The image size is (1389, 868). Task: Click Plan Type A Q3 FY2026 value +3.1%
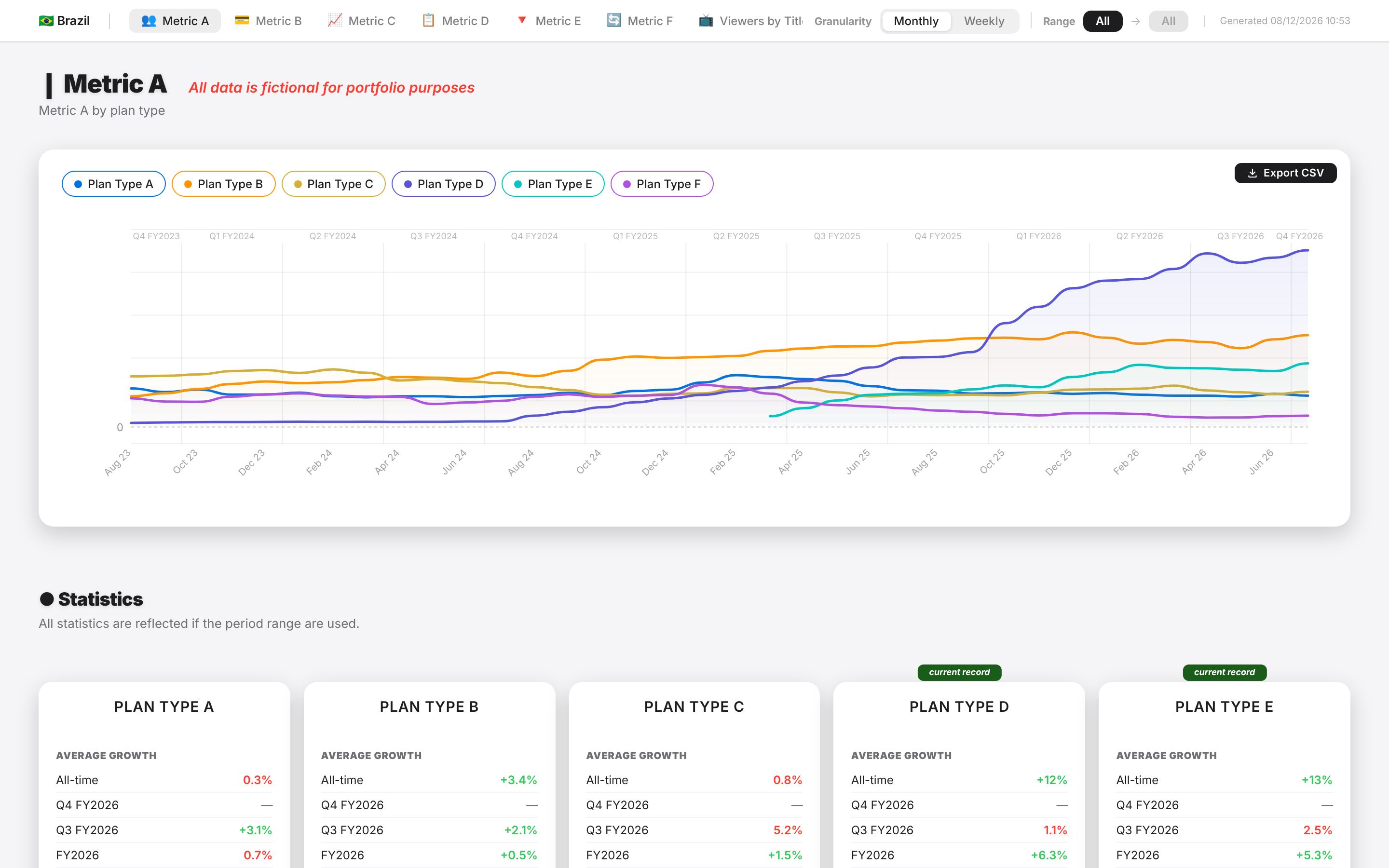256,830
